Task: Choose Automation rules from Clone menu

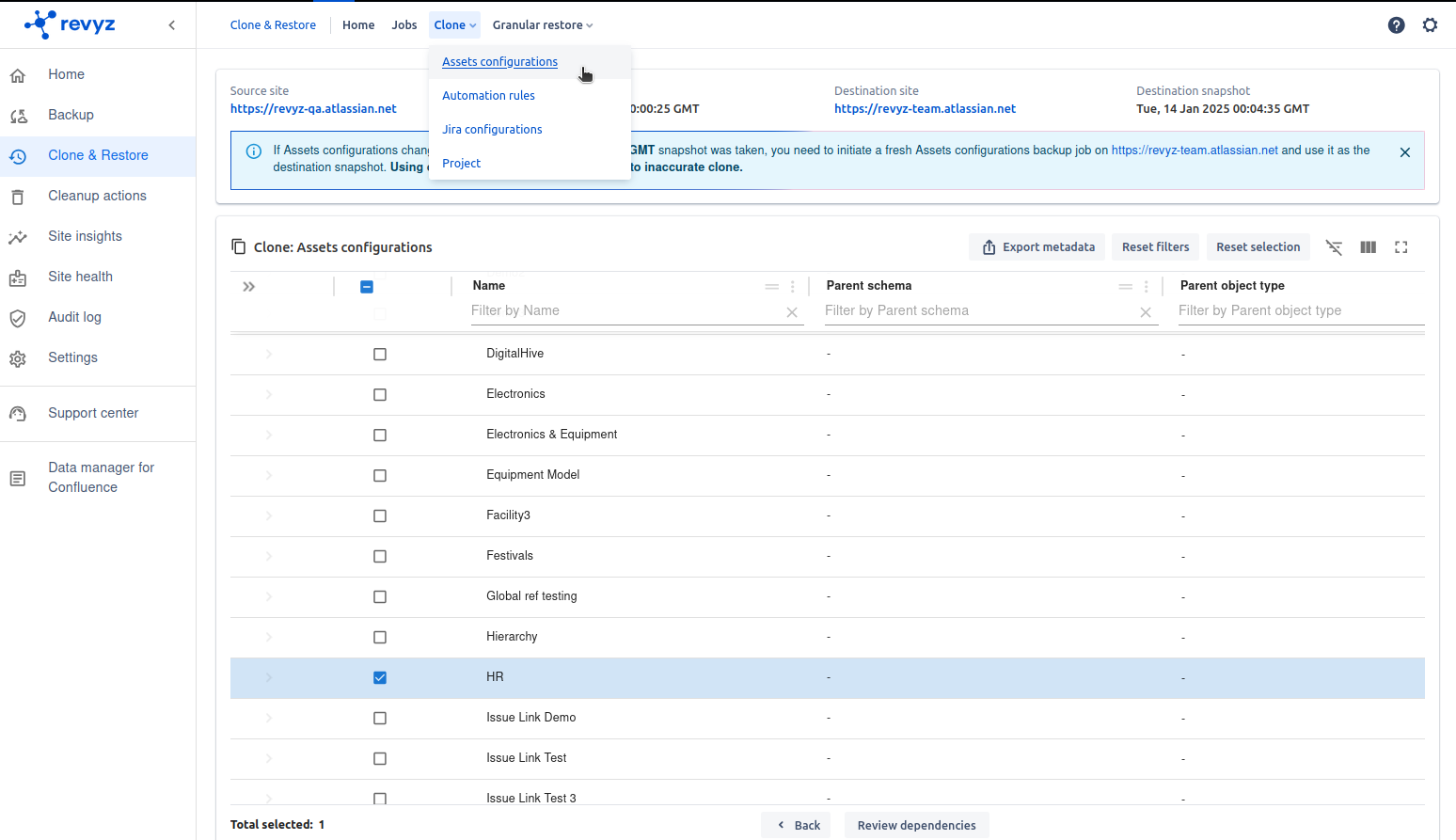Action: click(x=488, y=96)
